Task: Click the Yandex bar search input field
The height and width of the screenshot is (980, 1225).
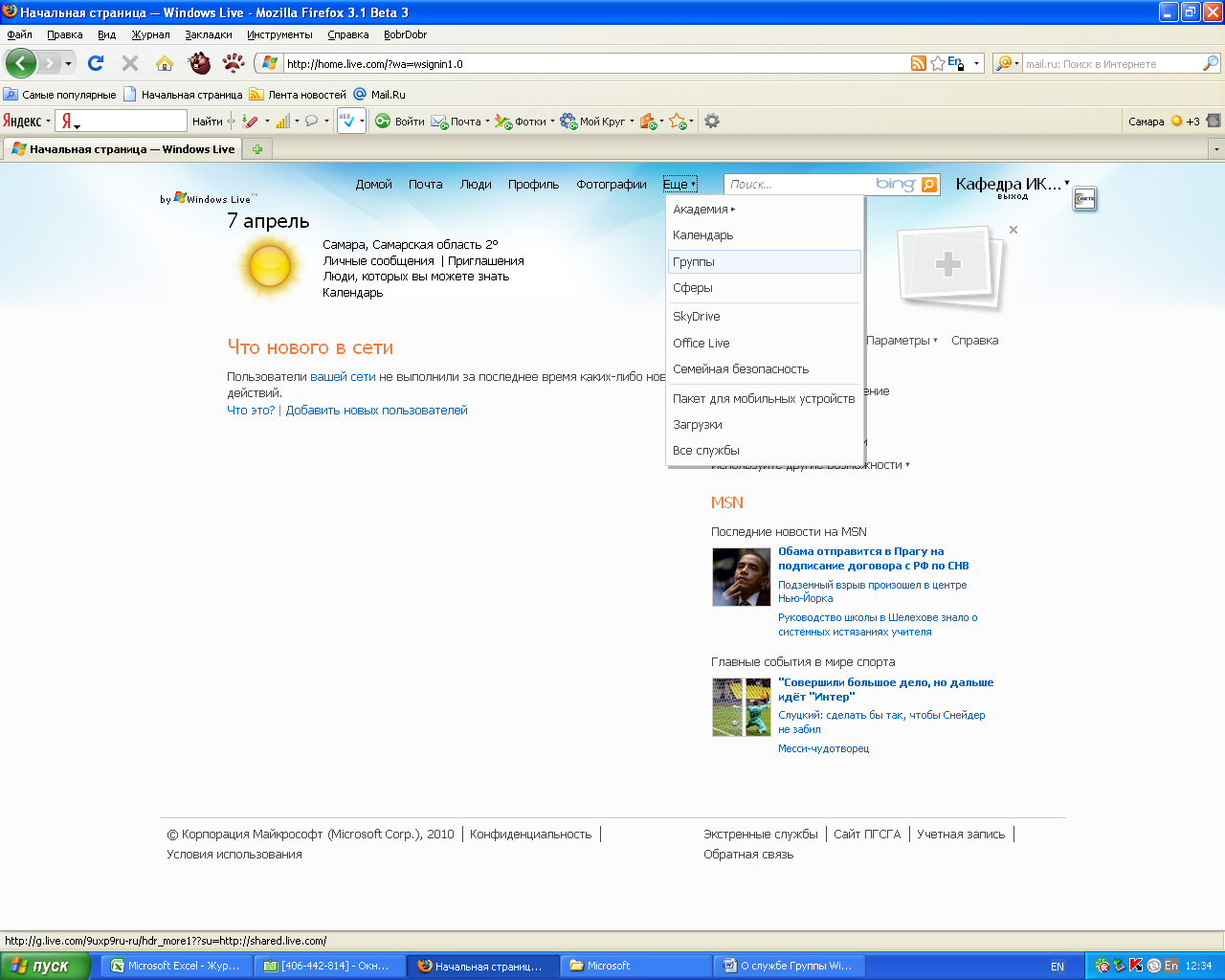Action: coord(132,121)
